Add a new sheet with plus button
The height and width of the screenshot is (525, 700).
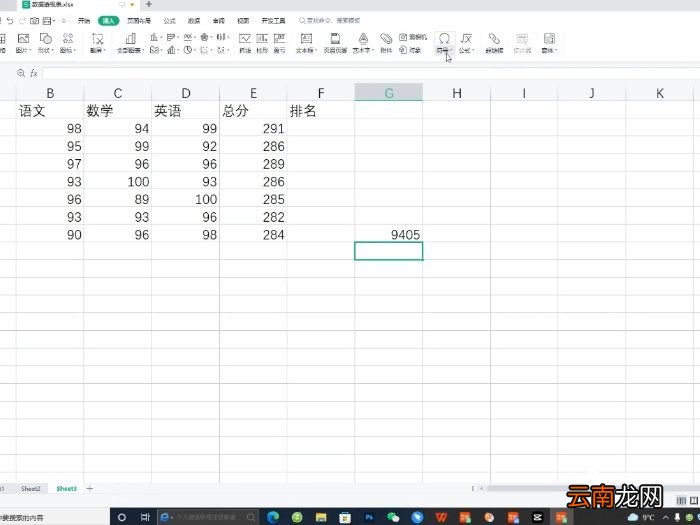pos(89,488)
